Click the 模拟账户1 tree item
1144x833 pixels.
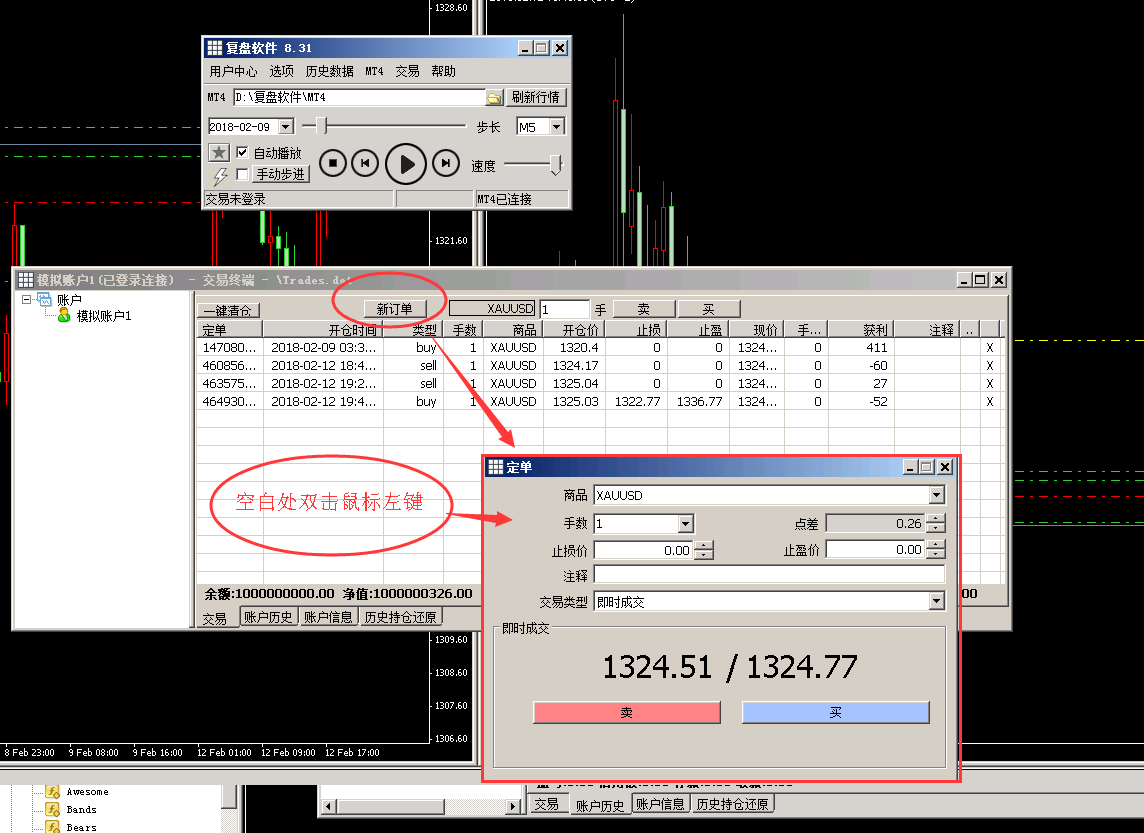[104, 316]
